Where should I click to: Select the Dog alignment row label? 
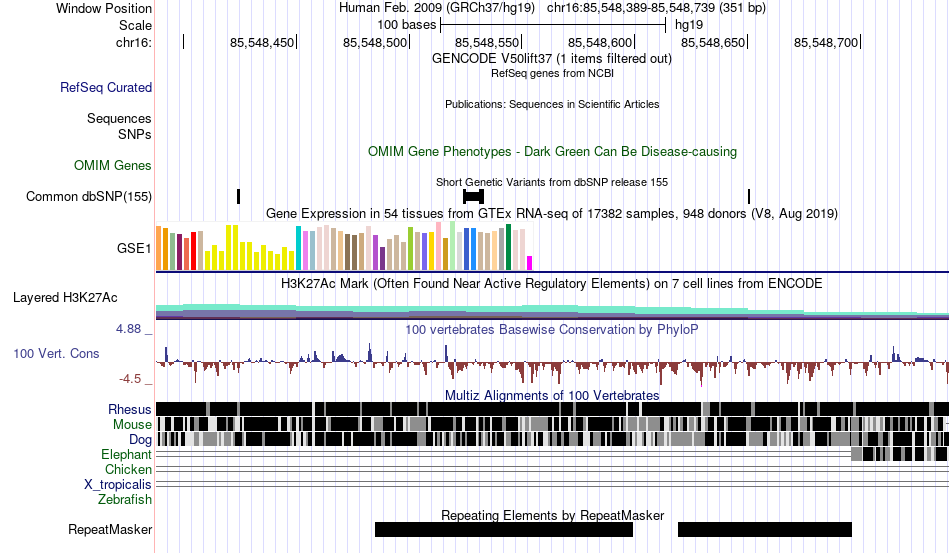pos(141,440)
